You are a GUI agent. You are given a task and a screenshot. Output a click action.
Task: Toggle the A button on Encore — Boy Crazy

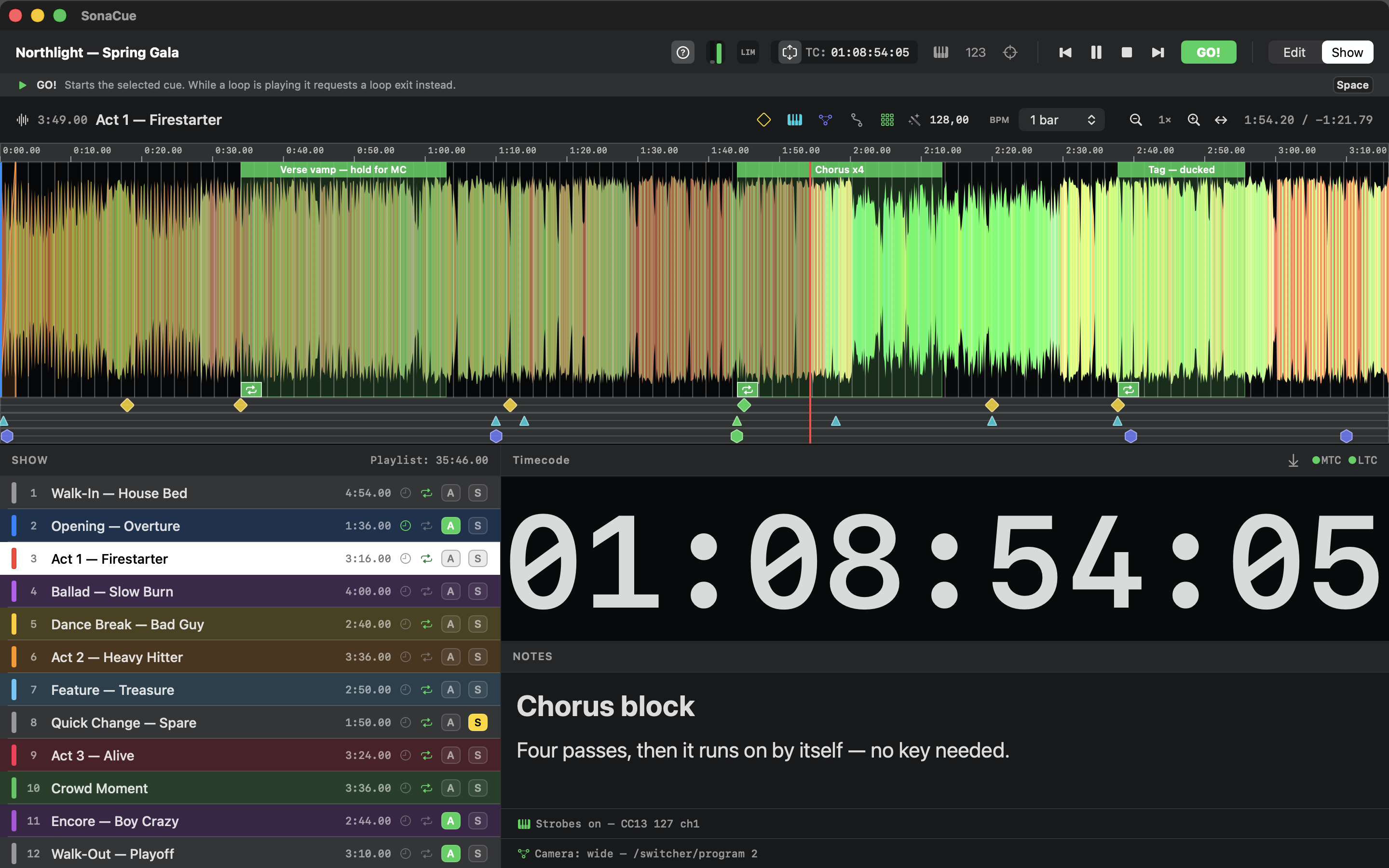pyautogui.click(x=450, y=821)
